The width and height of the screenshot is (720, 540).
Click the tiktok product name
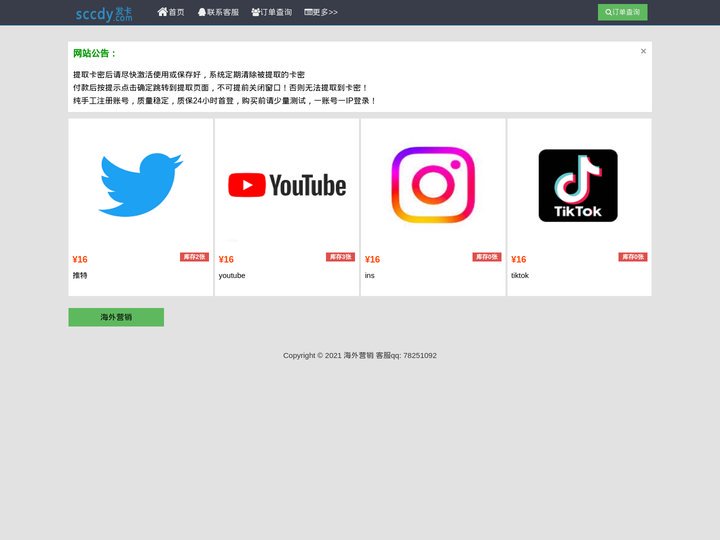tap(520, 275)
